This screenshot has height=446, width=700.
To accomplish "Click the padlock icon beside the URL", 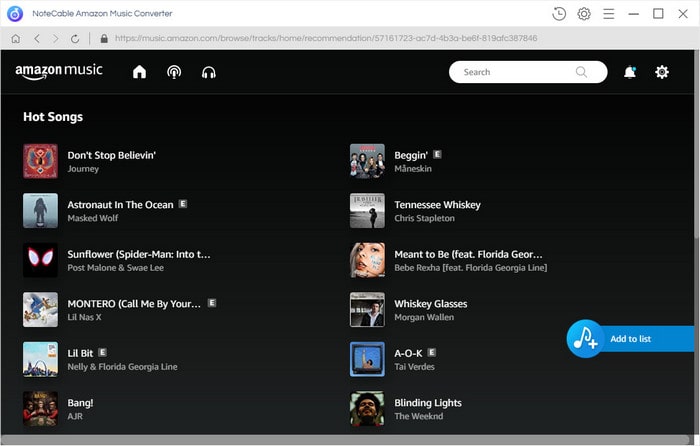I will (x=104, y=38).
